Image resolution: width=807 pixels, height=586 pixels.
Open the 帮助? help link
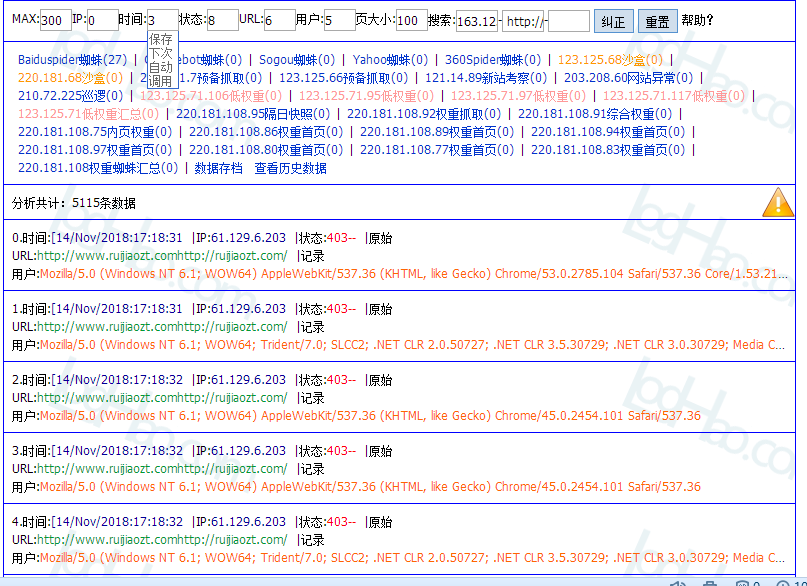pyautogui.click(x=697, y=20)
